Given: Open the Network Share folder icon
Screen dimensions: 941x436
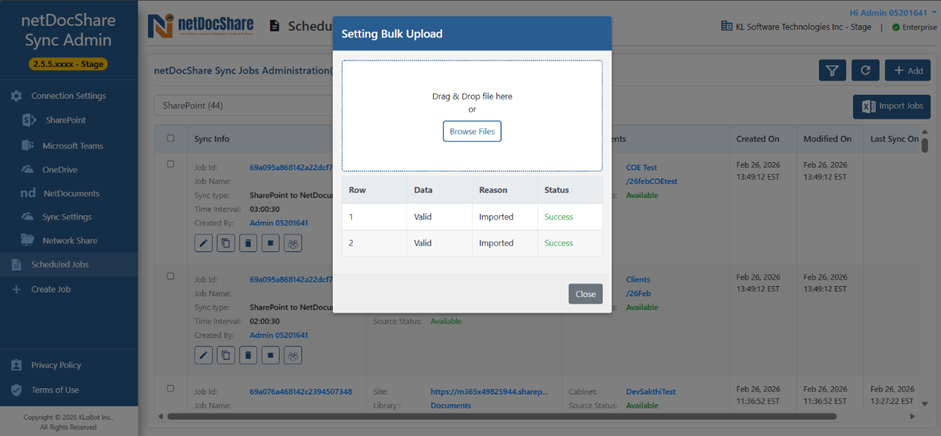Looking at the screenshot, I should pyautogui.click(x=28, y=240).
